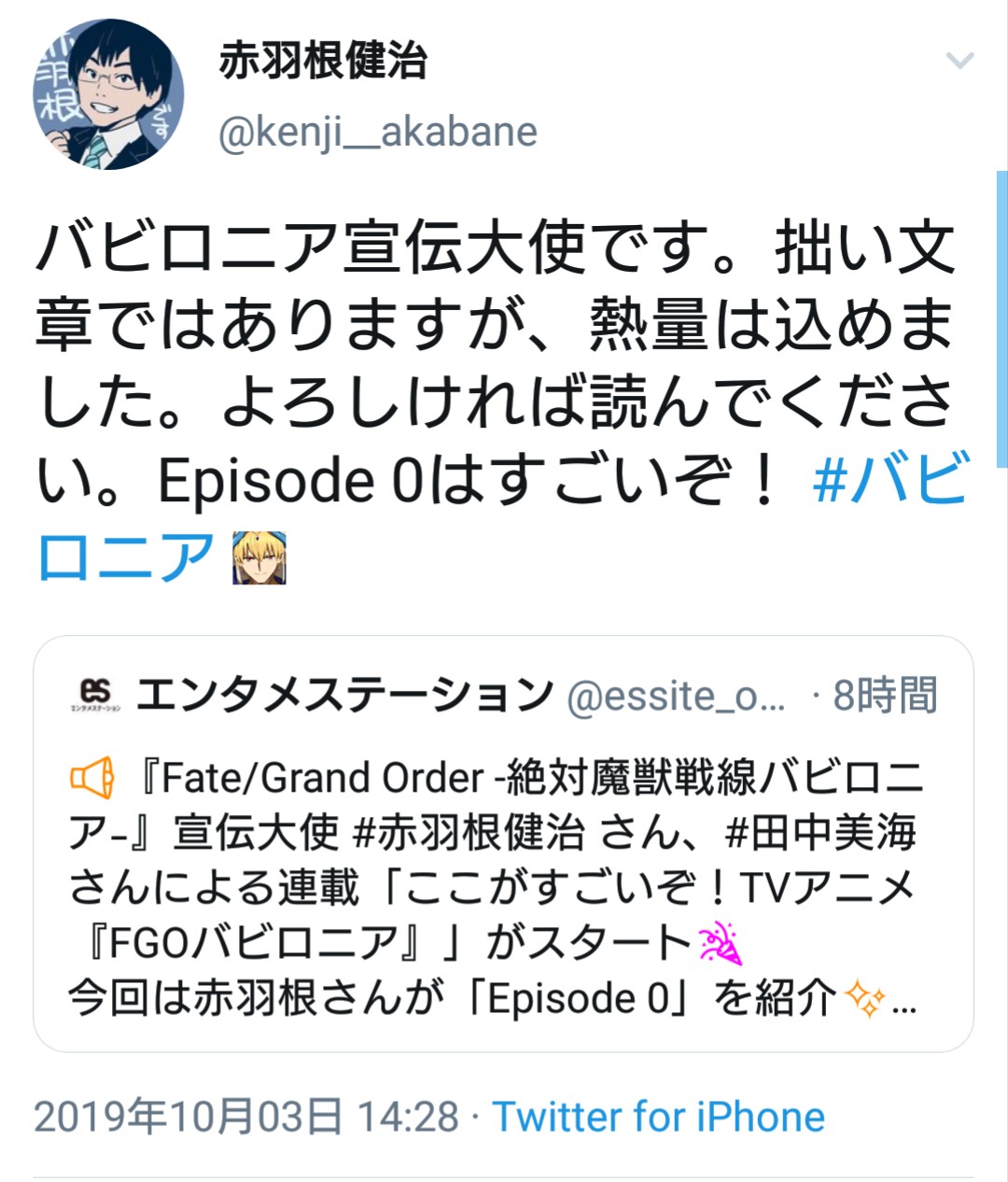The height and width of the screenshot is (1182, 1008).
Task: Open the @essite_o... handle in quoted tweet
Action: (677, 697)
